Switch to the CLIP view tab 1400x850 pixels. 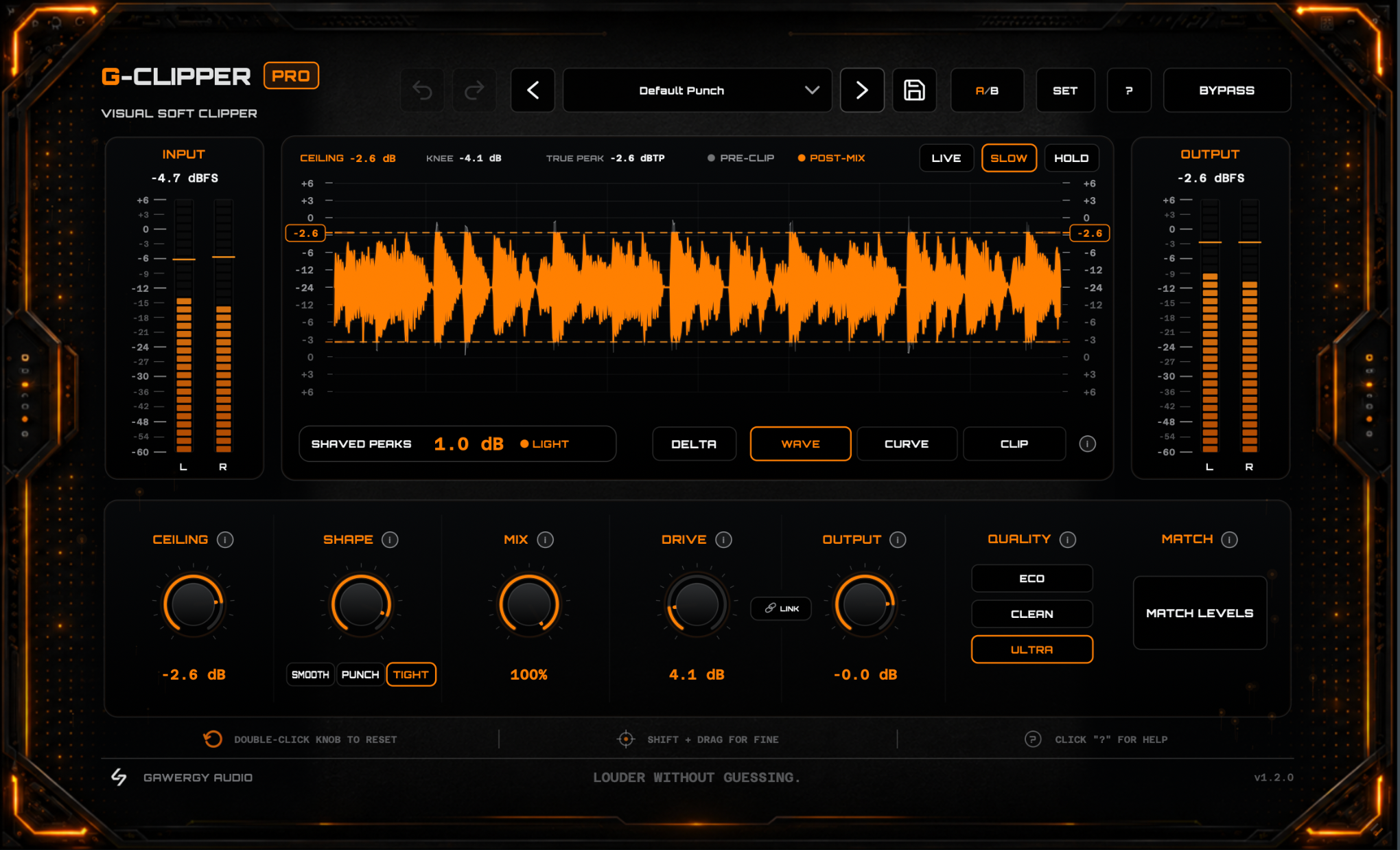tap(1014, 444)
